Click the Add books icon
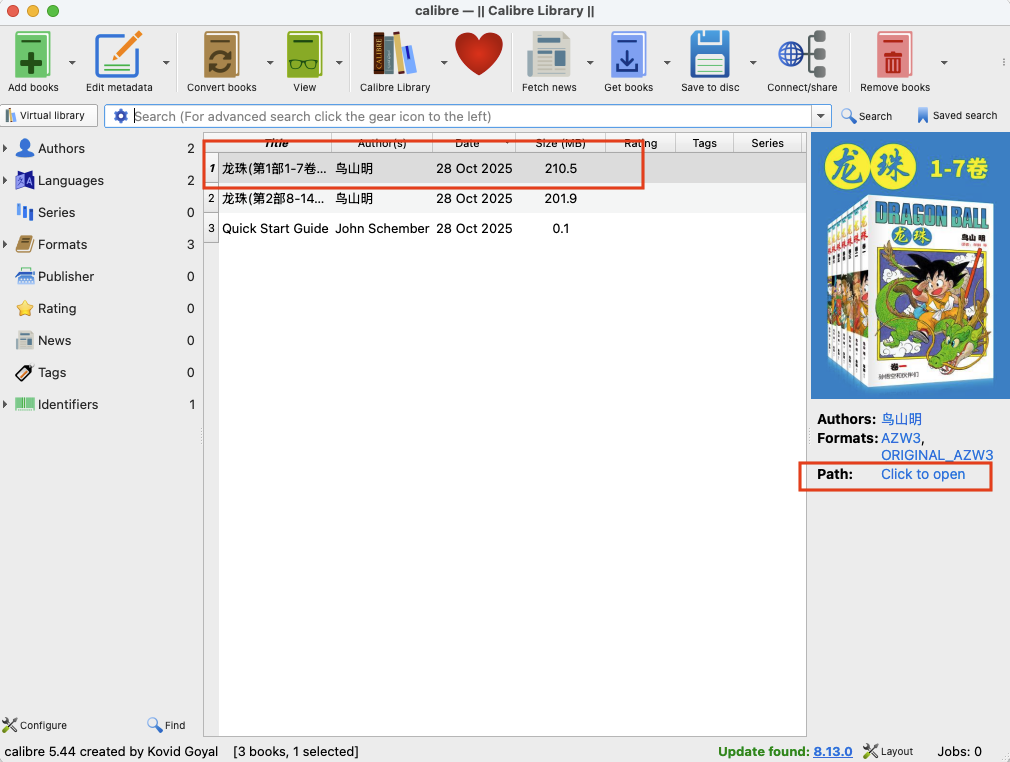This screenshot has width=1010, height=762. [33, 55]
